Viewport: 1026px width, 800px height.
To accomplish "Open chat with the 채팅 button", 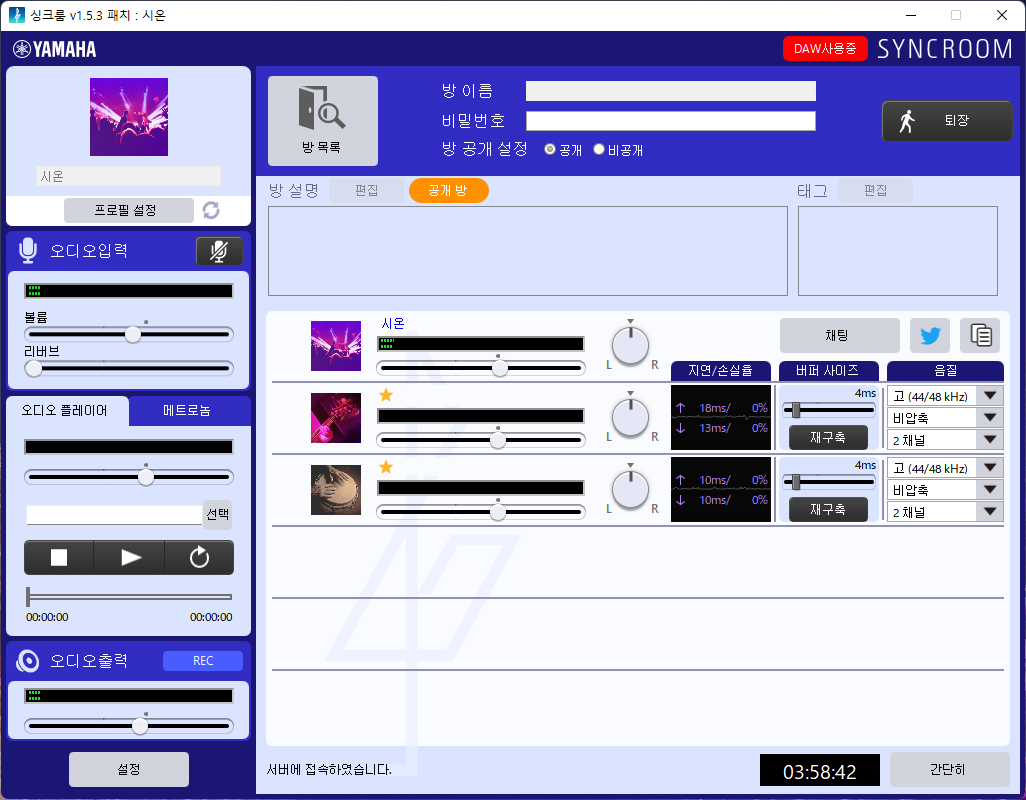I will (839, 335).
